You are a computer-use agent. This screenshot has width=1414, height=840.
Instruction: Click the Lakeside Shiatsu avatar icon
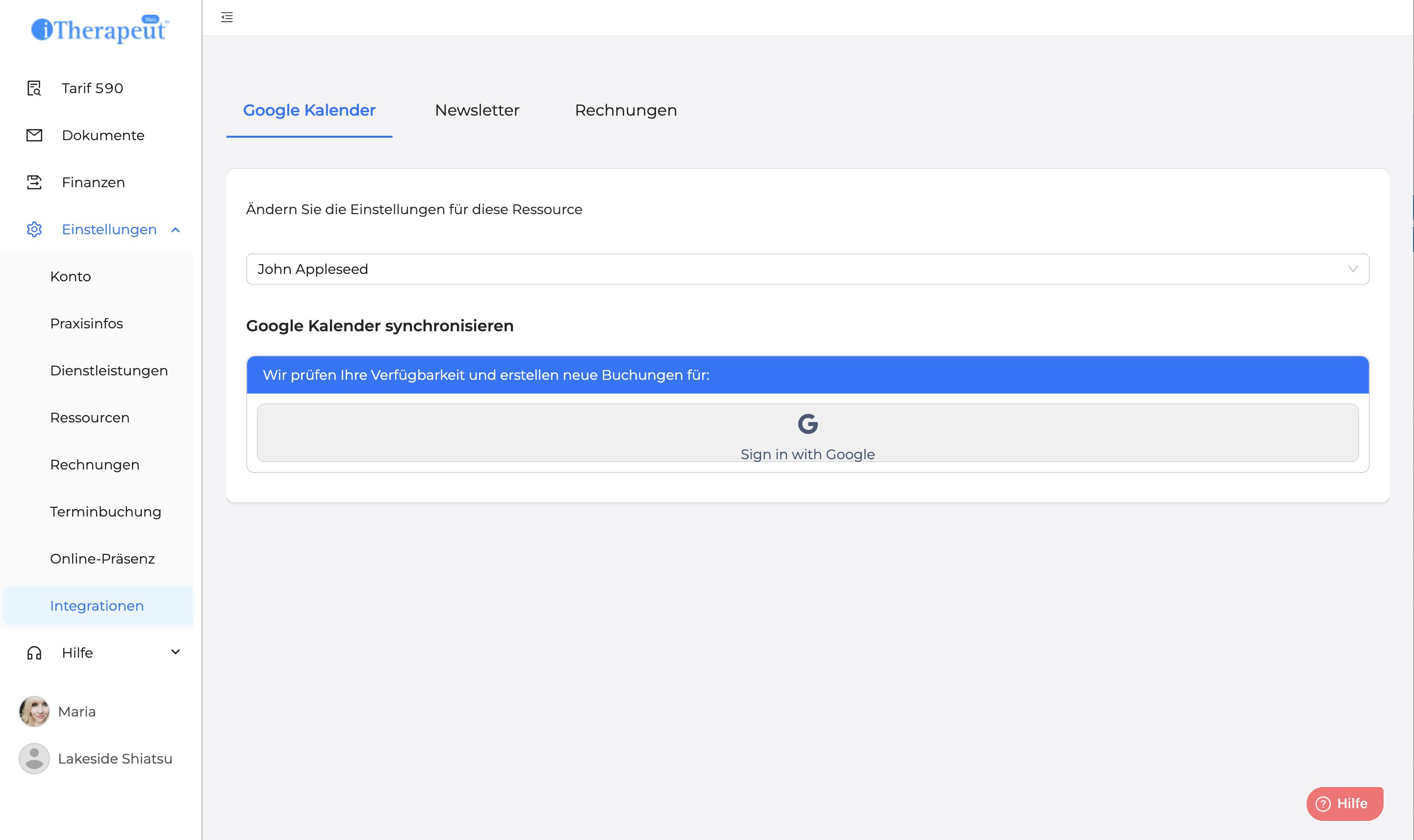tap(34, 759)
